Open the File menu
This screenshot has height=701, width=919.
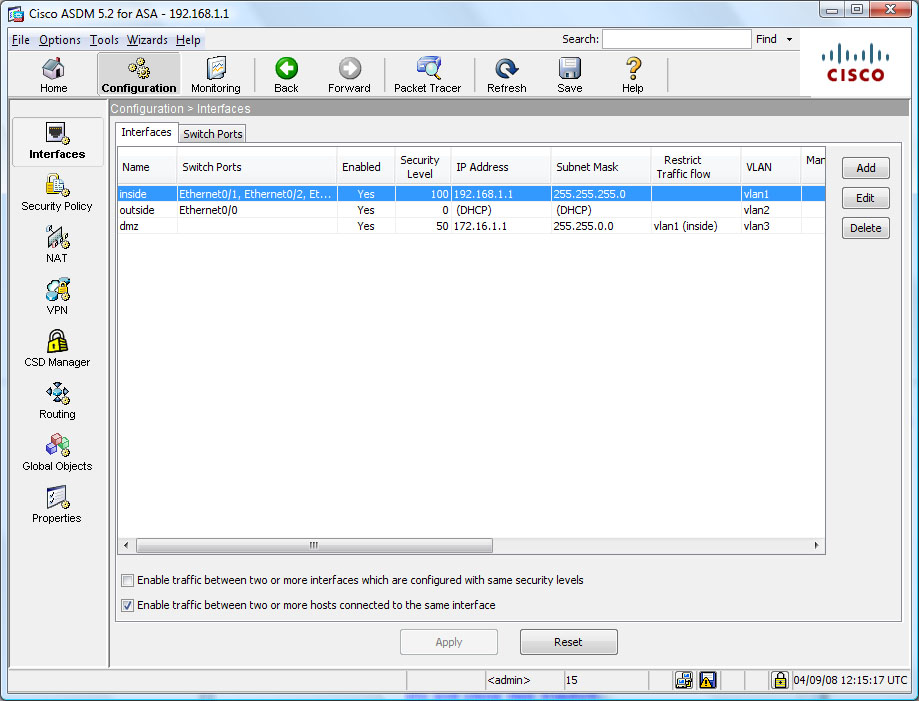(x=21, y=40)
